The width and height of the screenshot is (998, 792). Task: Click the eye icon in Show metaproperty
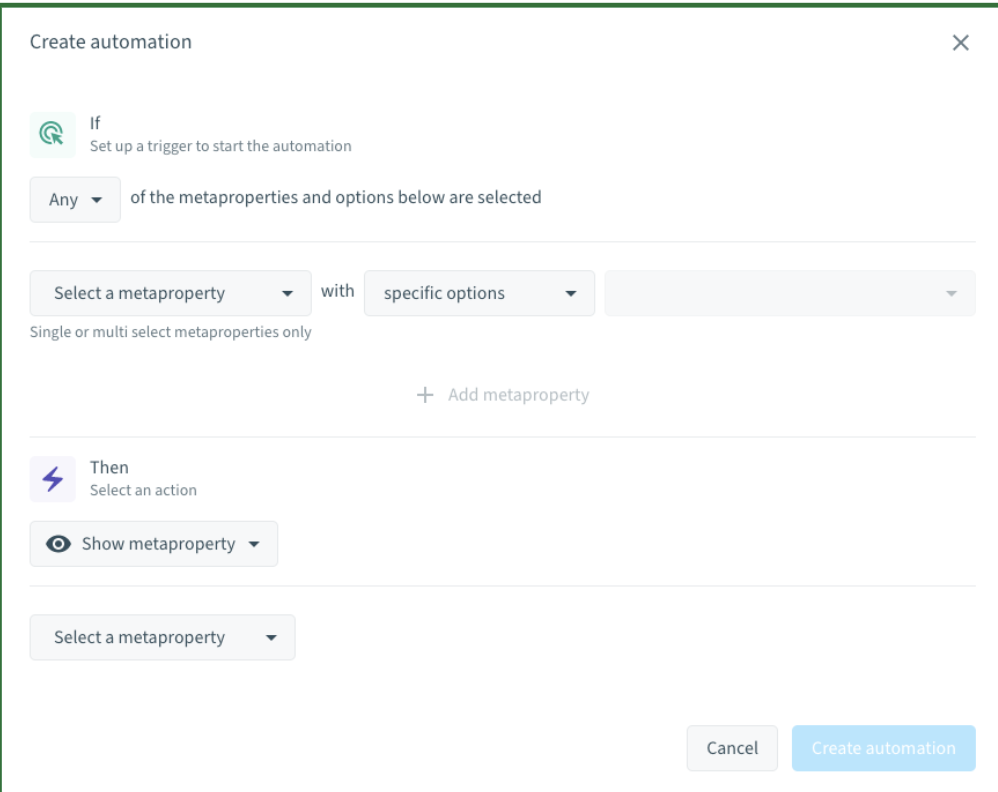[x=58, y=544]
